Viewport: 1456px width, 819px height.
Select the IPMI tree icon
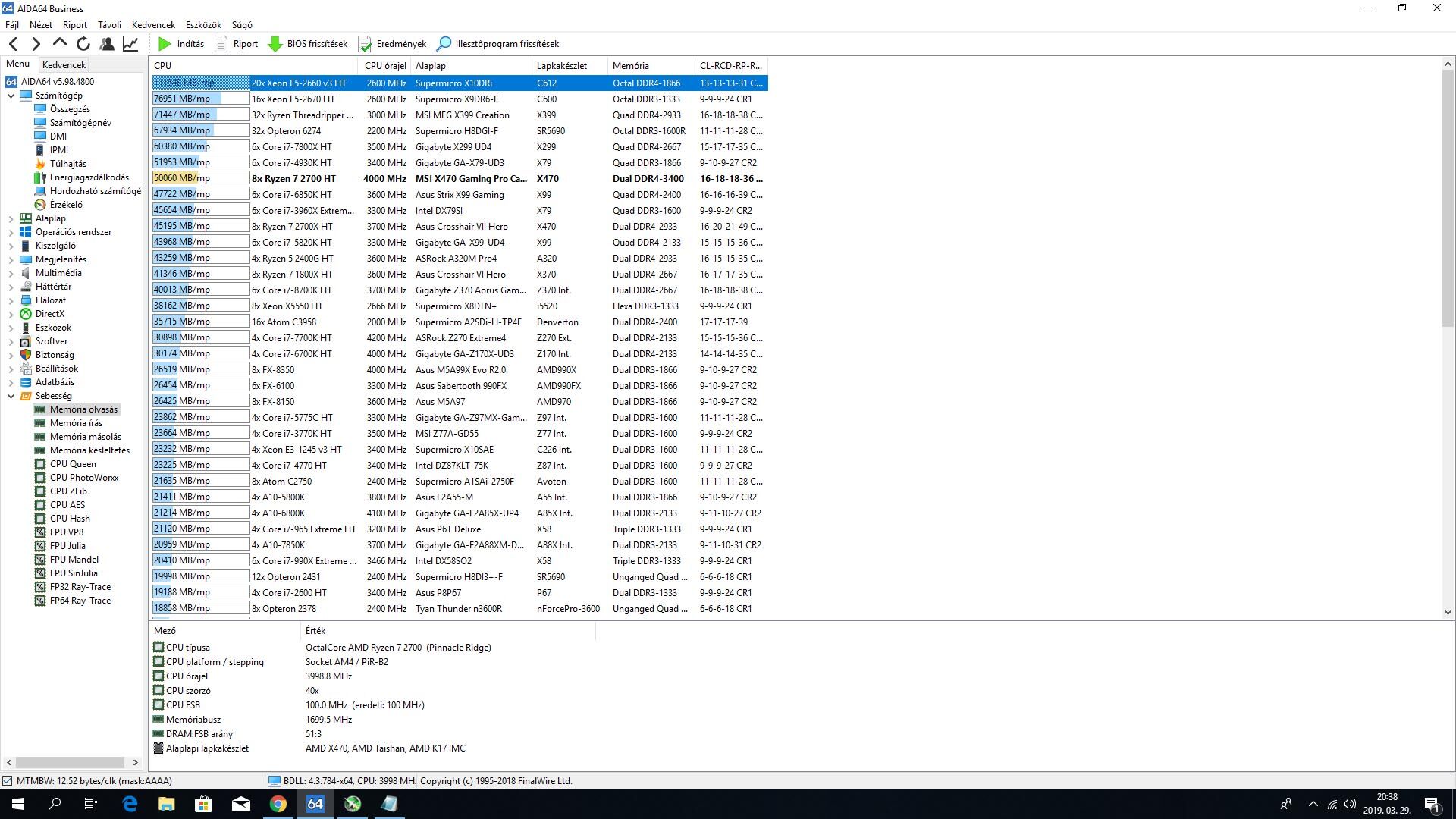(40, 150)
